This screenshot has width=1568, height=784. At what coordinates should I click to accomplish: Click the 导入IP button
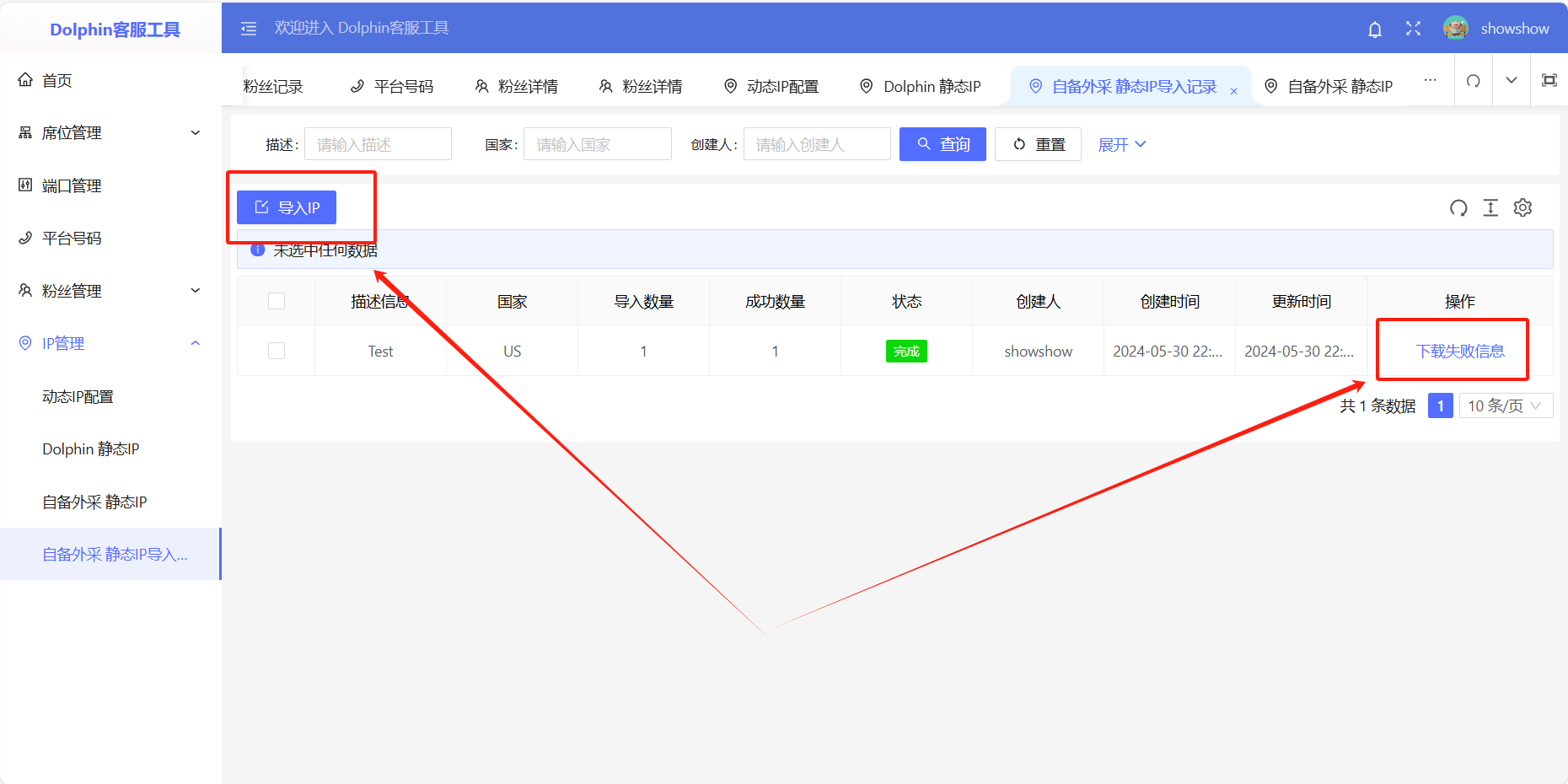pos(287,207)
